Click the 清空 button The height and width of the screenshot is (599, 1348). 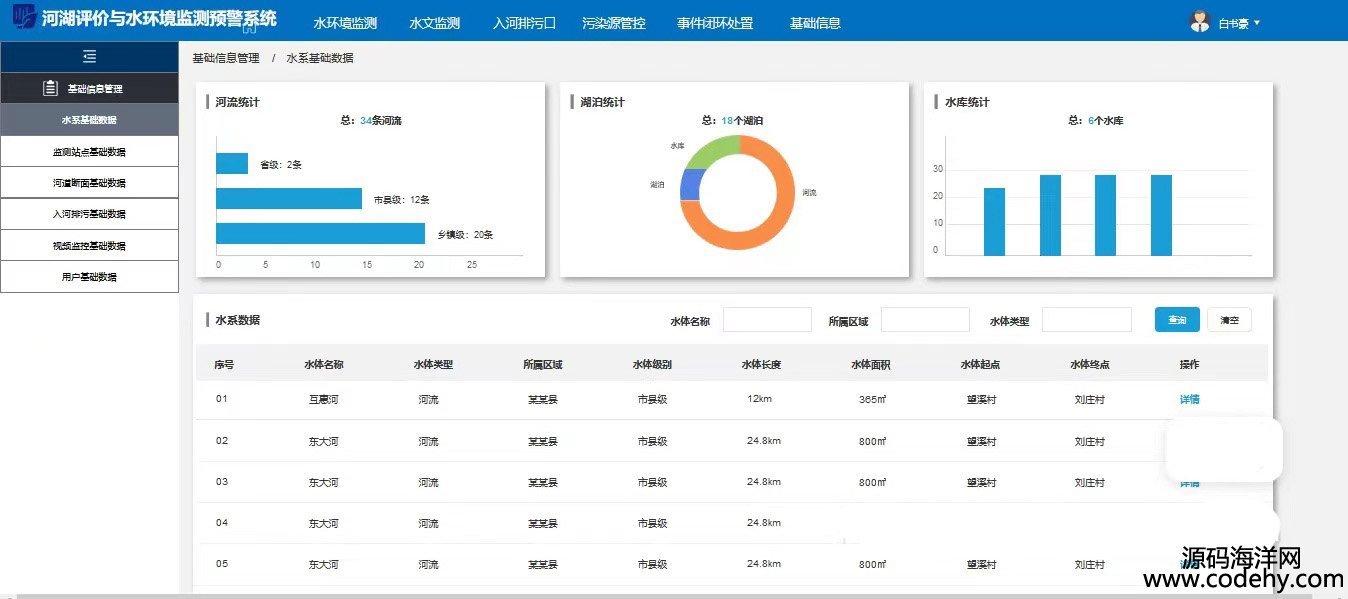coord(1229,320)
